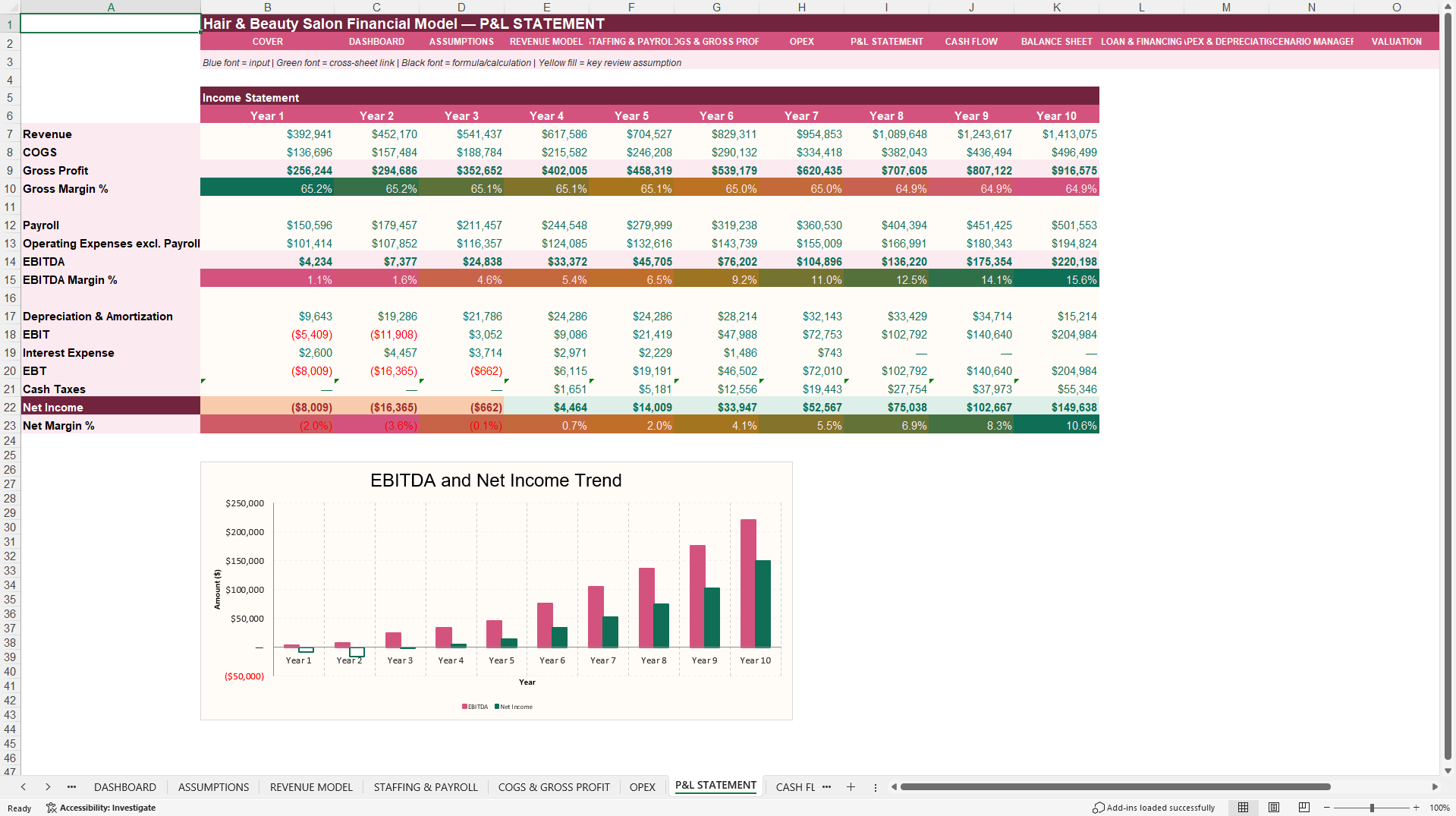
Task: Select Year 5 EBITDA $45,705
Action: click(x=631, y=262)
